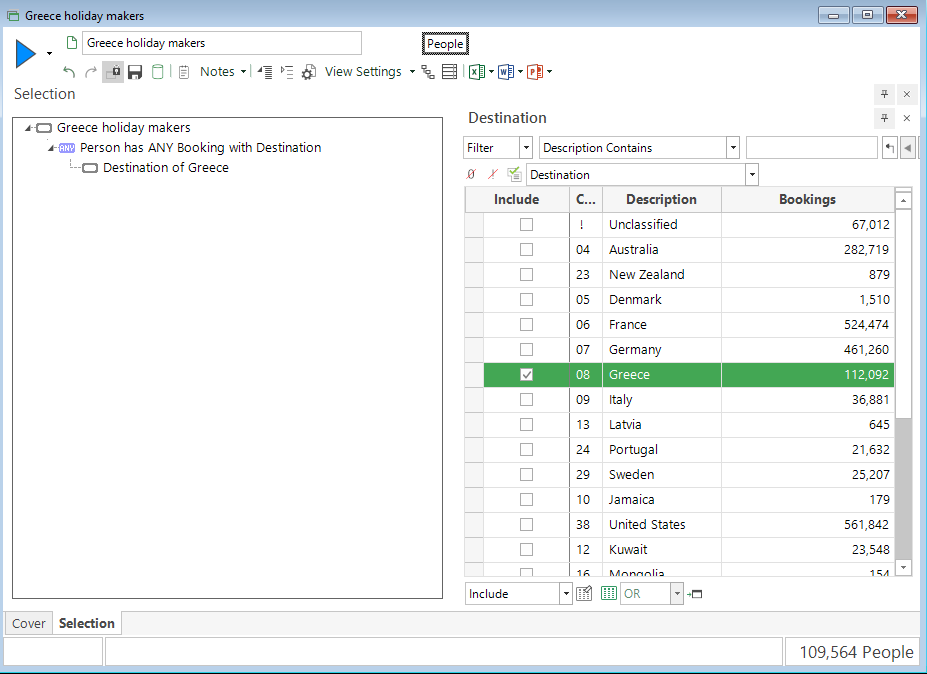Screen dimensions: 927x674
Task: Click the document icon beside the selection name
Action: pos(72,43)
